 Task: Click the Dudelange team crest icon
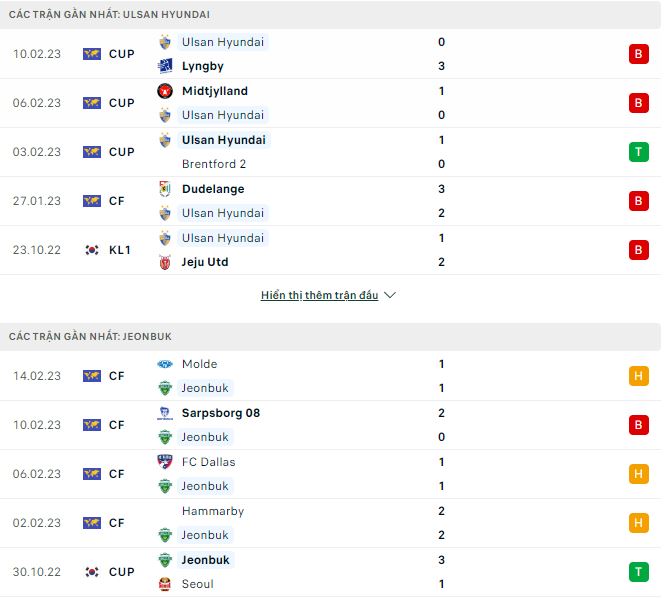click(x=165, y=189)
